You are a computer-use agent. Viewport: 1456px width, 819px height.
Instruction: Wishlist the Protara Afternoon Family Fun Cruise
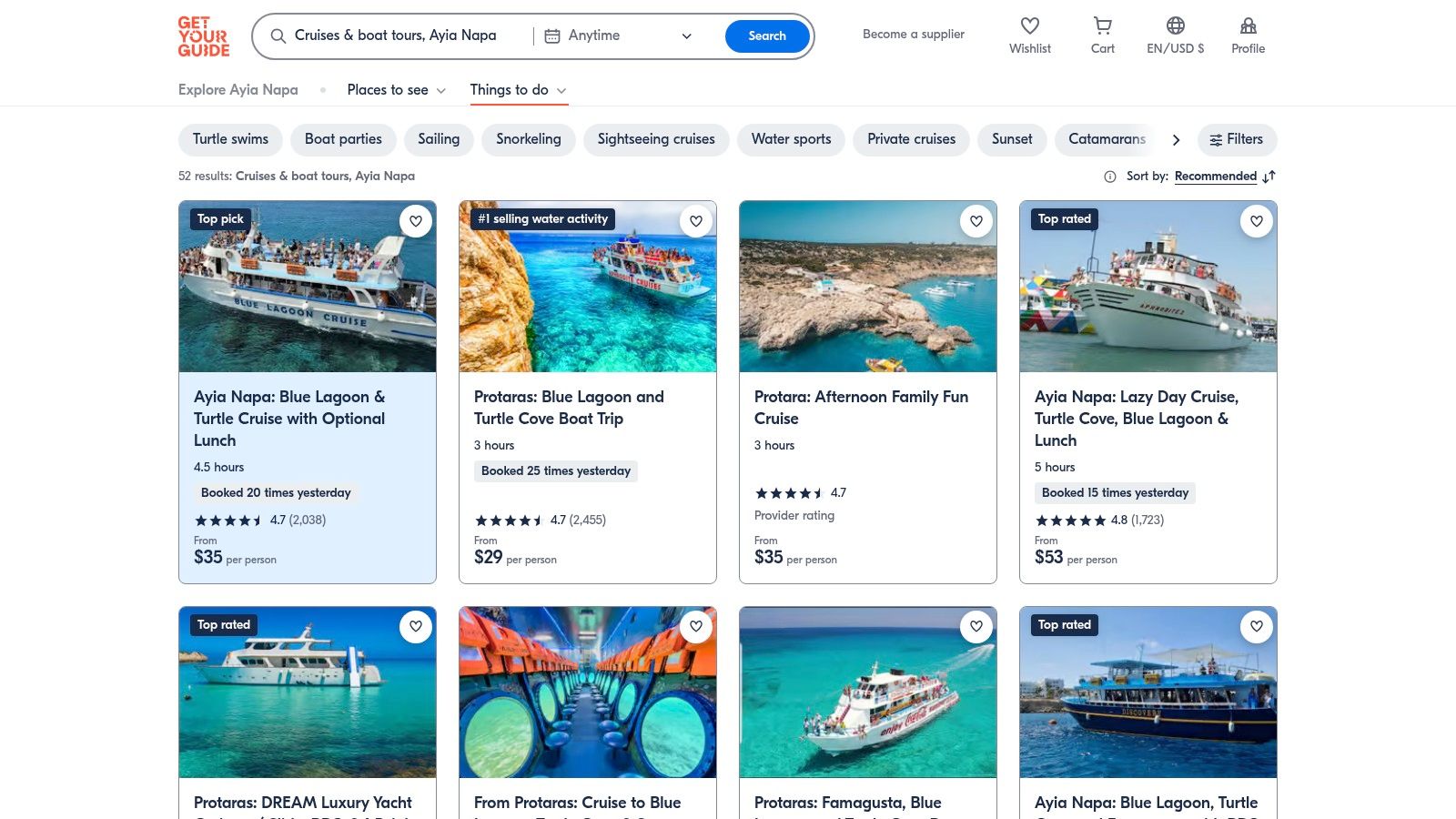(976, 221)
